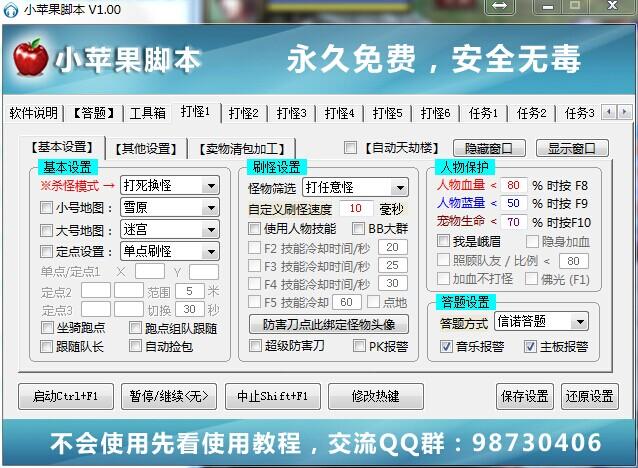Start script with 启动Ctrl+F1 button
This screenshot has height=468, width=638.
(x=66, y=396)
